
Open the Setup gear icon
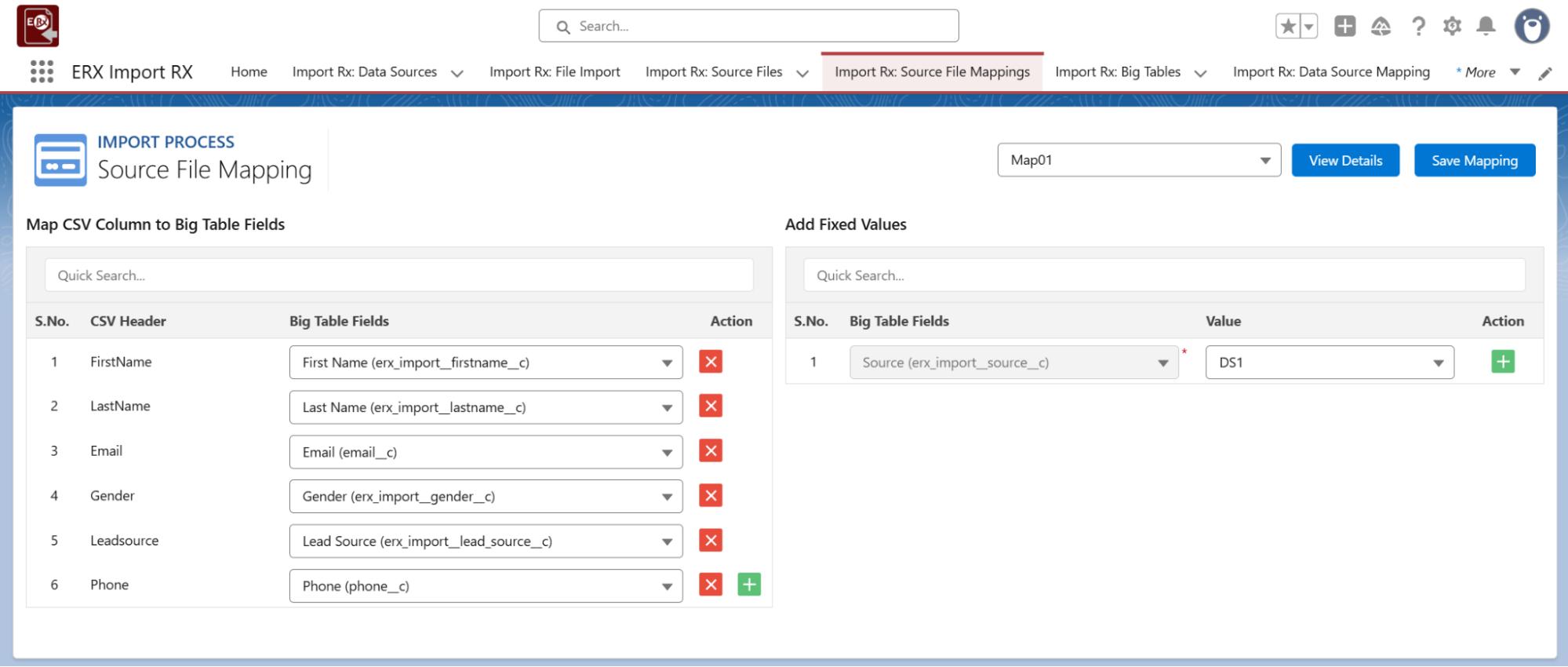tap(1452, 27)
